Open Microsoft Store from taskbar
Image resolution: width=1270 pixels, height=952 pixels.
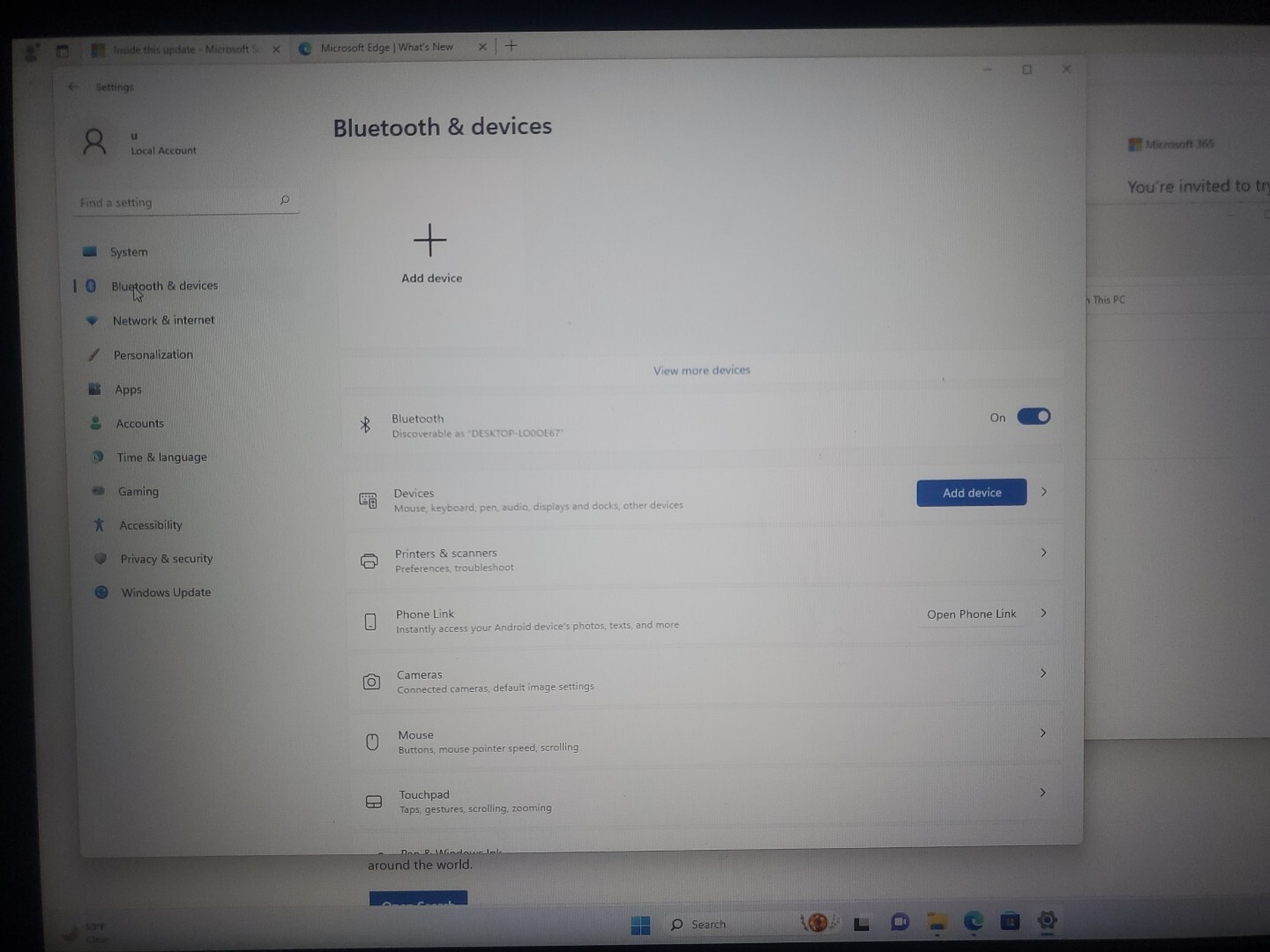[1010, 921]
